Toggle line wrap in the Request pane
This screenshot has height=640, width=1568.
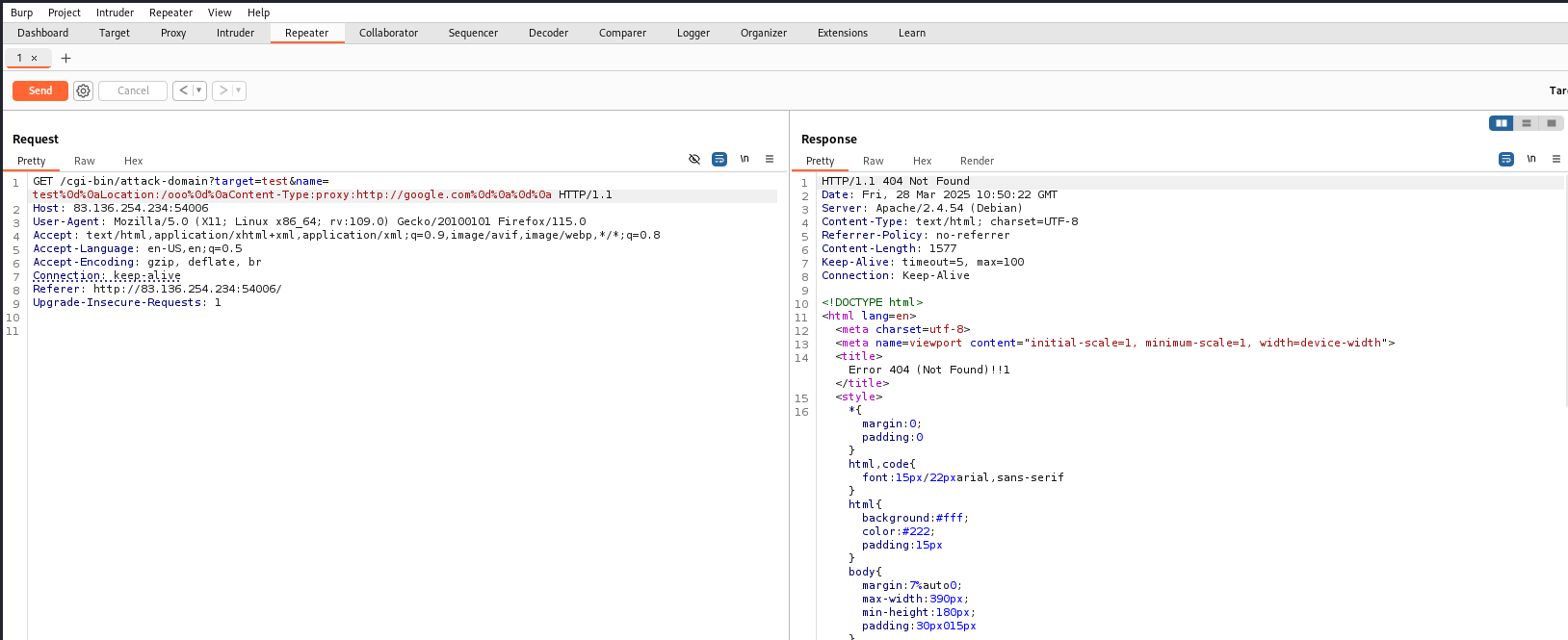719,159
